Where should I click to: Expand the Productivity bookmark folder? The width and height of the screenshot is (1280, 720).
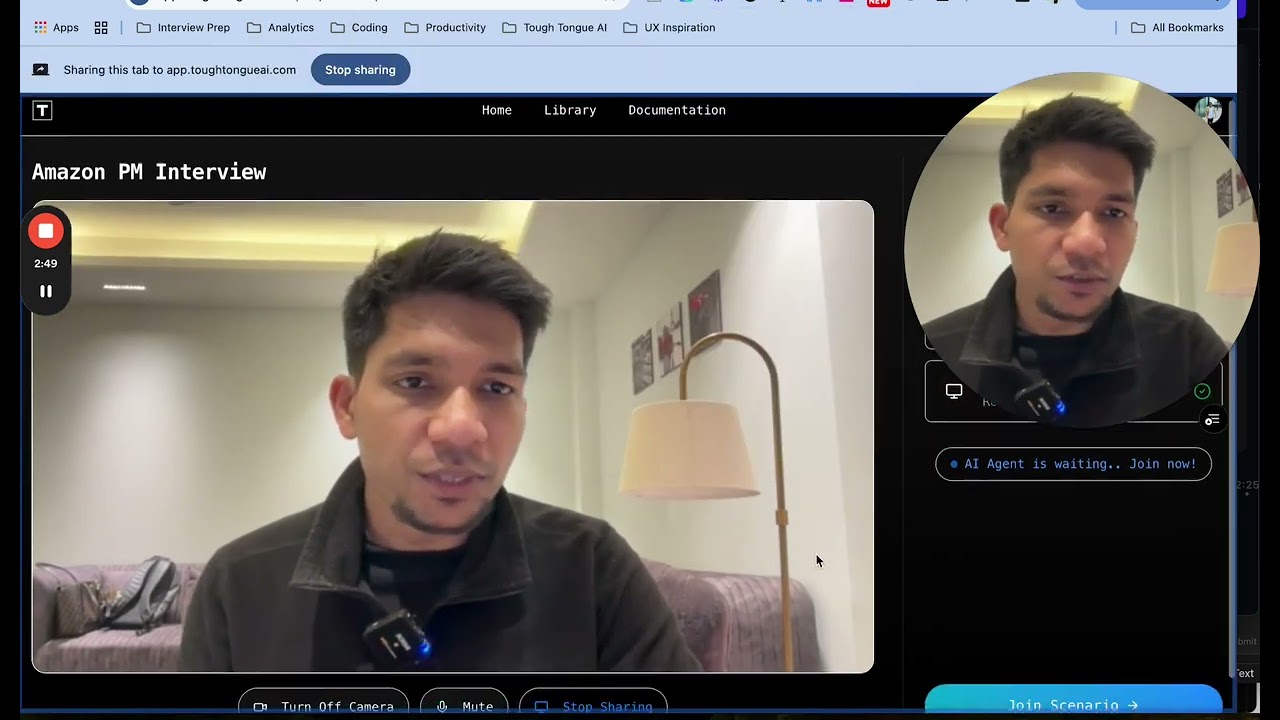pos(445,28)
